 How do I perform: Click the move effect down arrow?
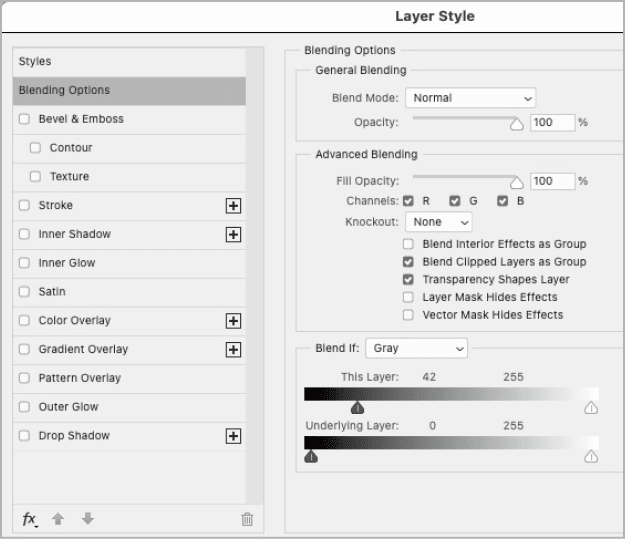point(88,519)
